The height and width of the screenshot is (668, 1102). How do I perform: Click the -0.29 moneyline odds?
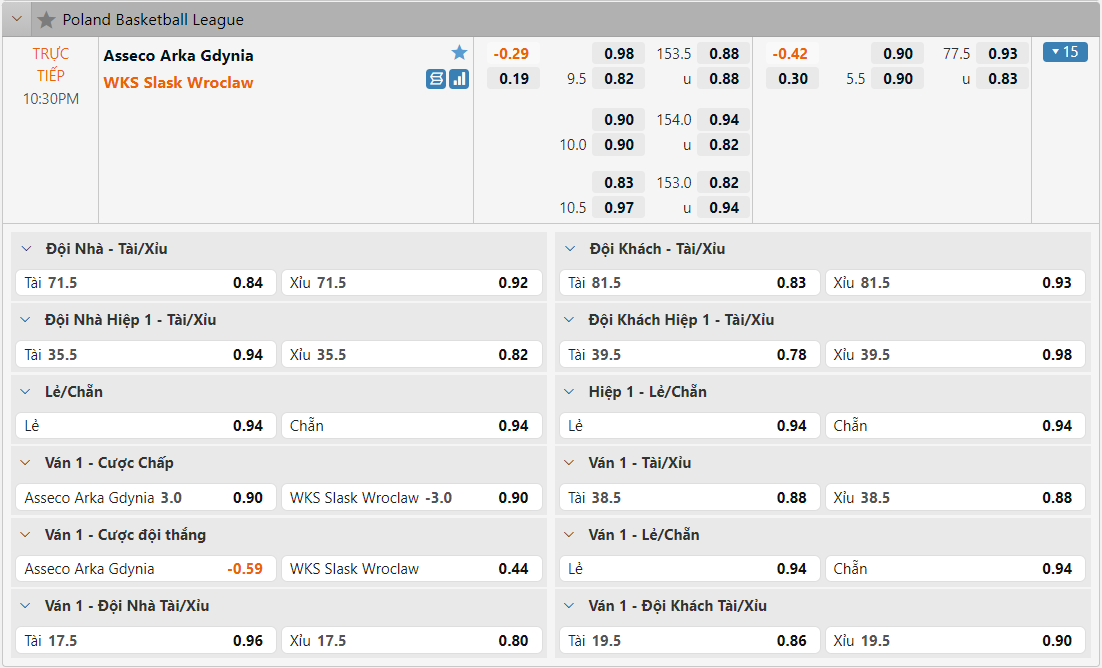point(512,54)
